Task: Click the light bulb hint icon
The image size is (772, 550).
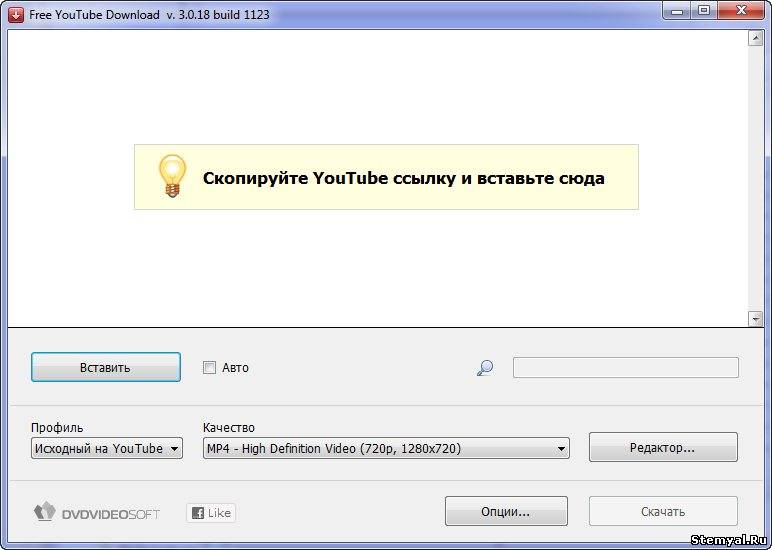Action: tap(172, 176)
